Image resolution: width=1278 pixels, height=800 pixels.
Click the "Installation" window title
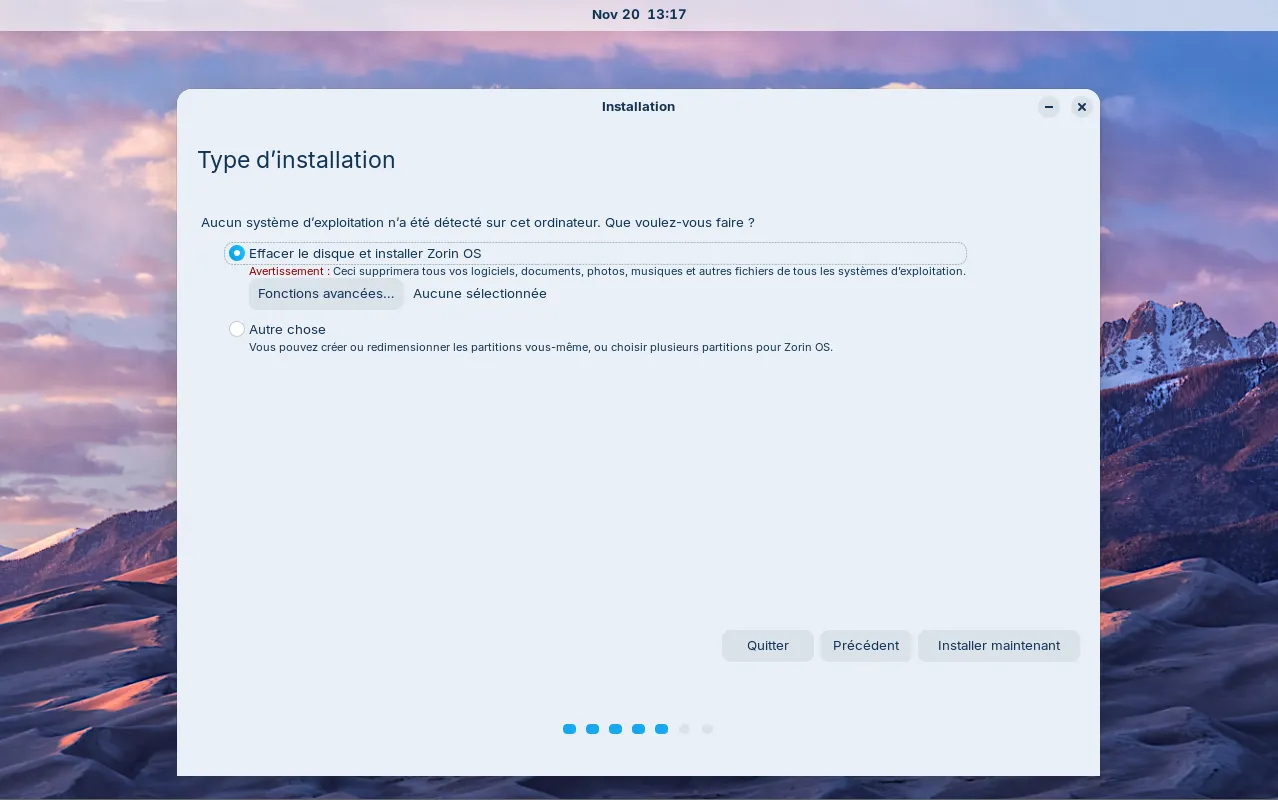638,107
